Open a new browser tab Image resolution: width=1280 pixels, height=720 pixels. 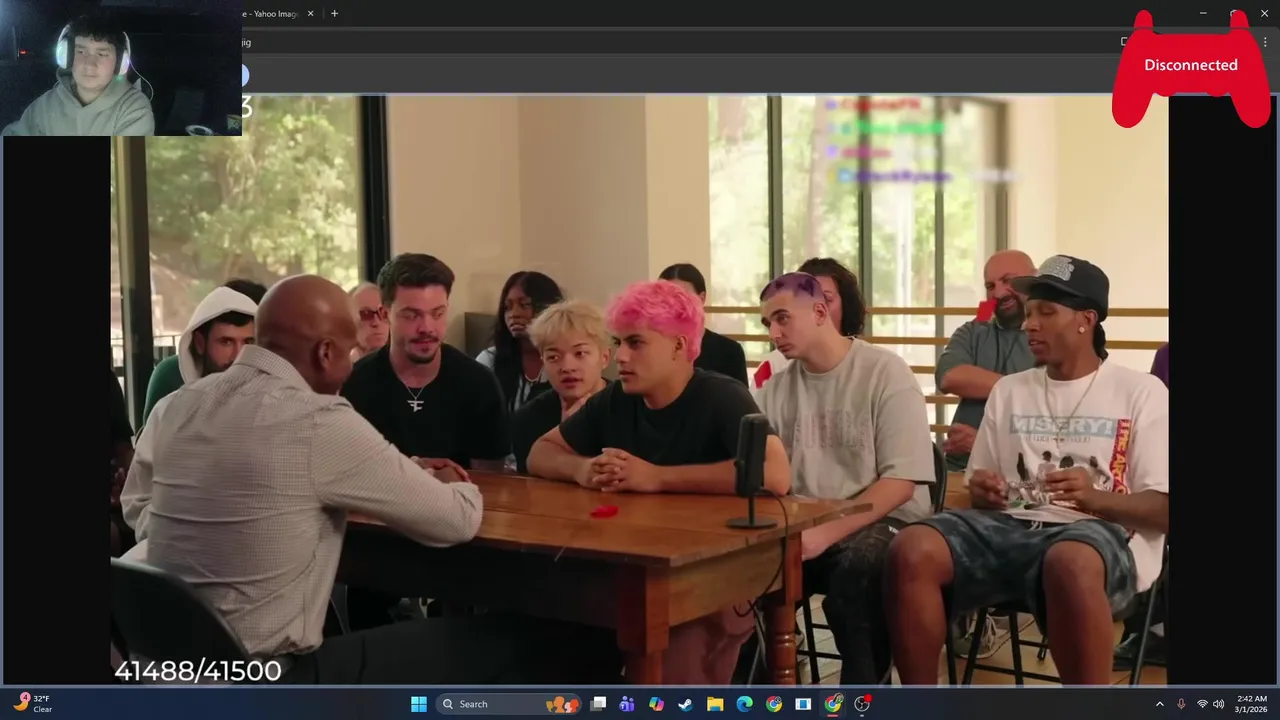coord(334,14)
